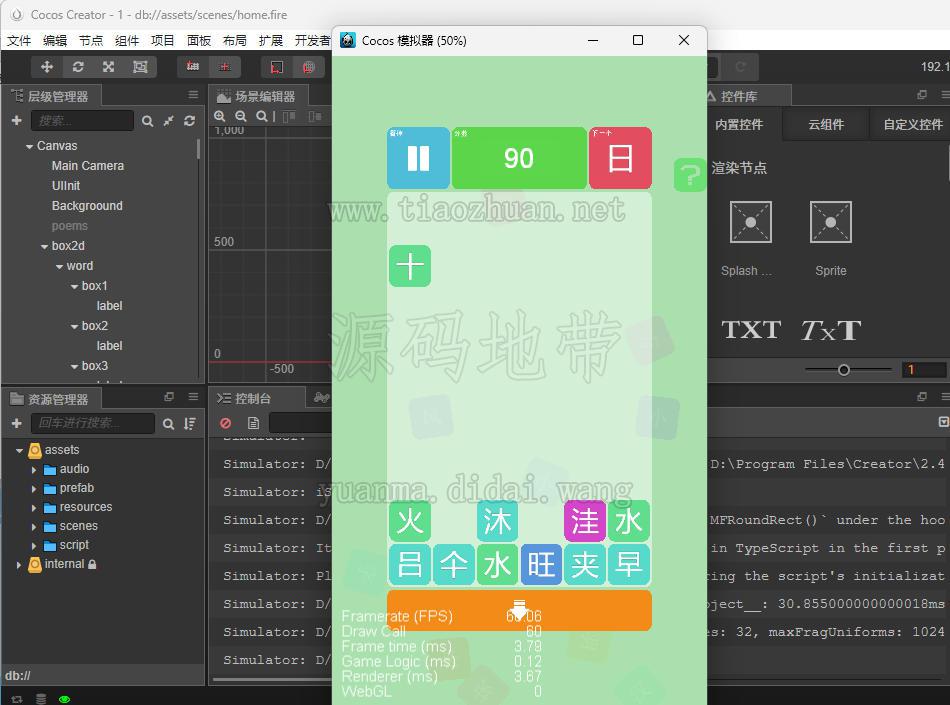Click the purple 洼 tile in game
950x705 pixels.
coord(585,521)
